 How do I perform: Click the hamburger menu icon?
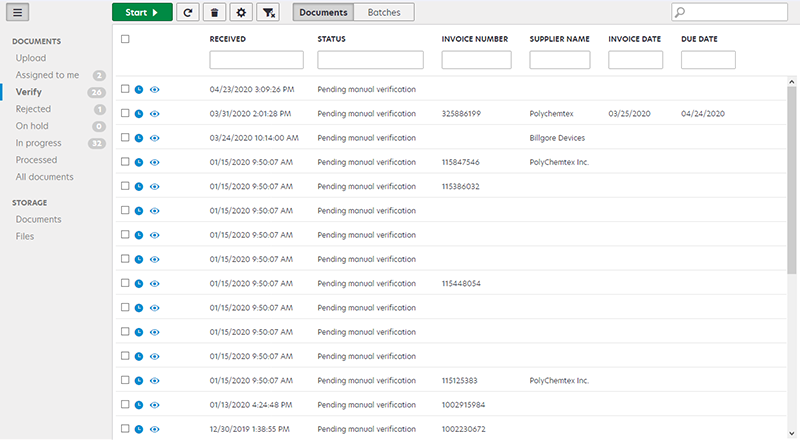18,12
